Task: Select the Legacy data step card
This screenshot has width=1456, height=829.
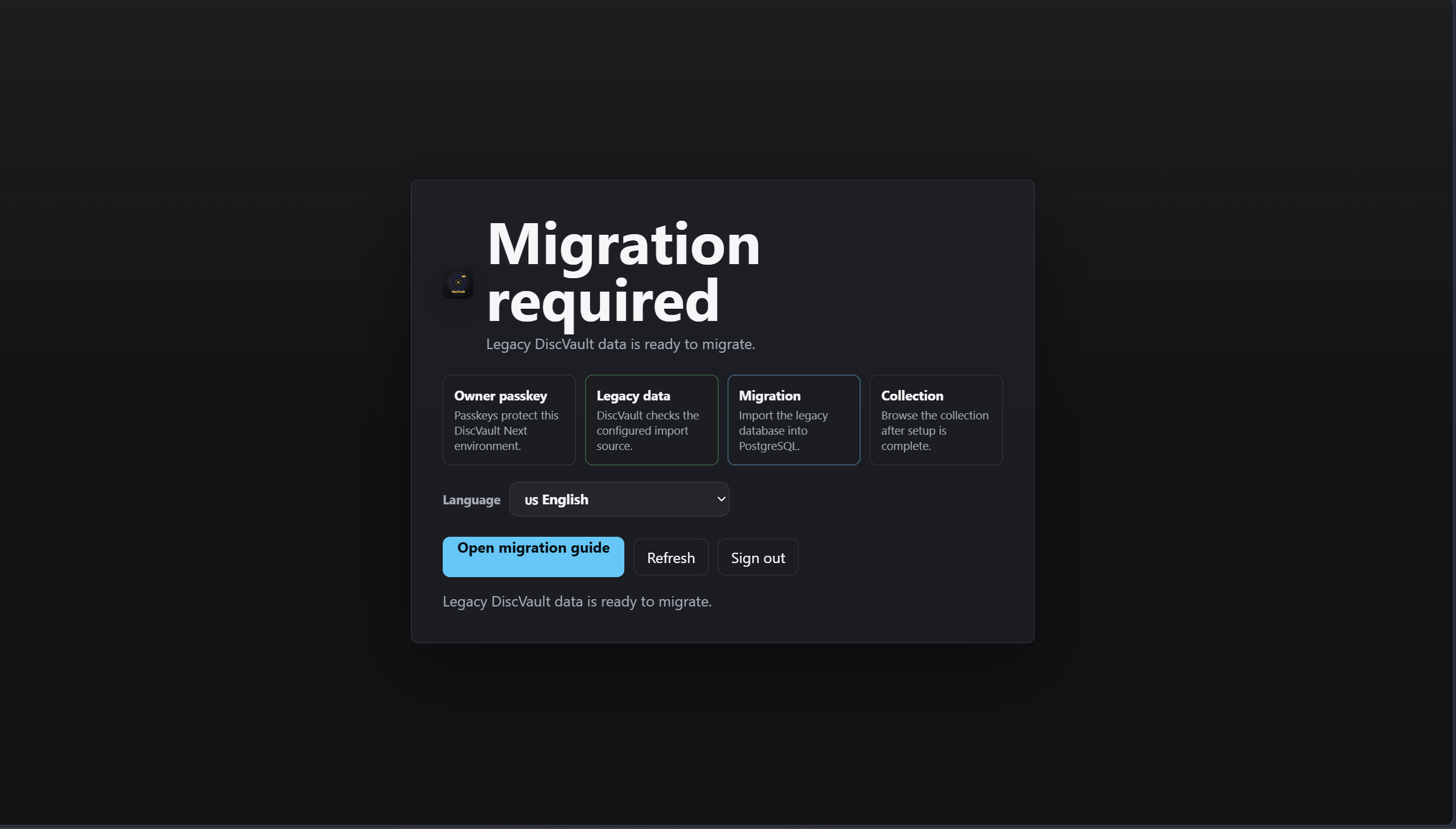Action: tap(651, 420)
